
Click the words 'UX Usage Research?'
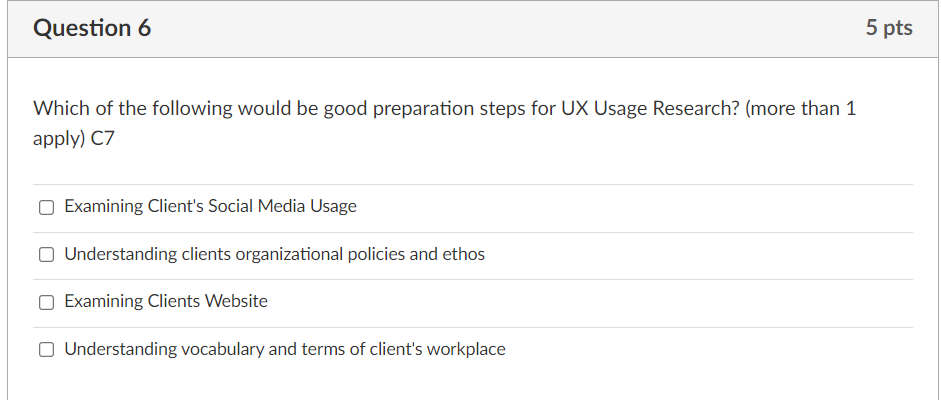pyautogui.click(x=653, y=109)
